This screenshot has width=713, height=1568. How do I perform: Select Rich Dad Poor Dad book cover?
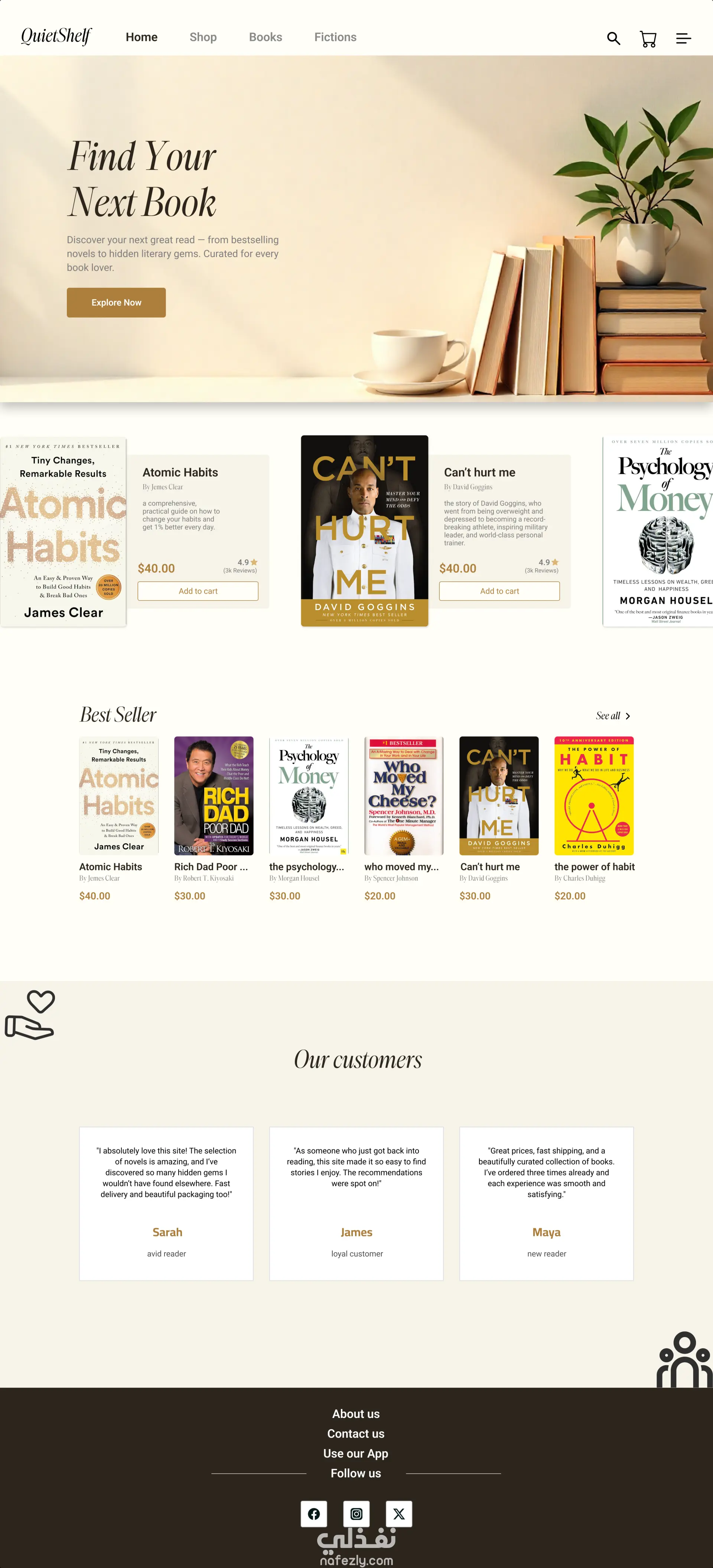214,796
